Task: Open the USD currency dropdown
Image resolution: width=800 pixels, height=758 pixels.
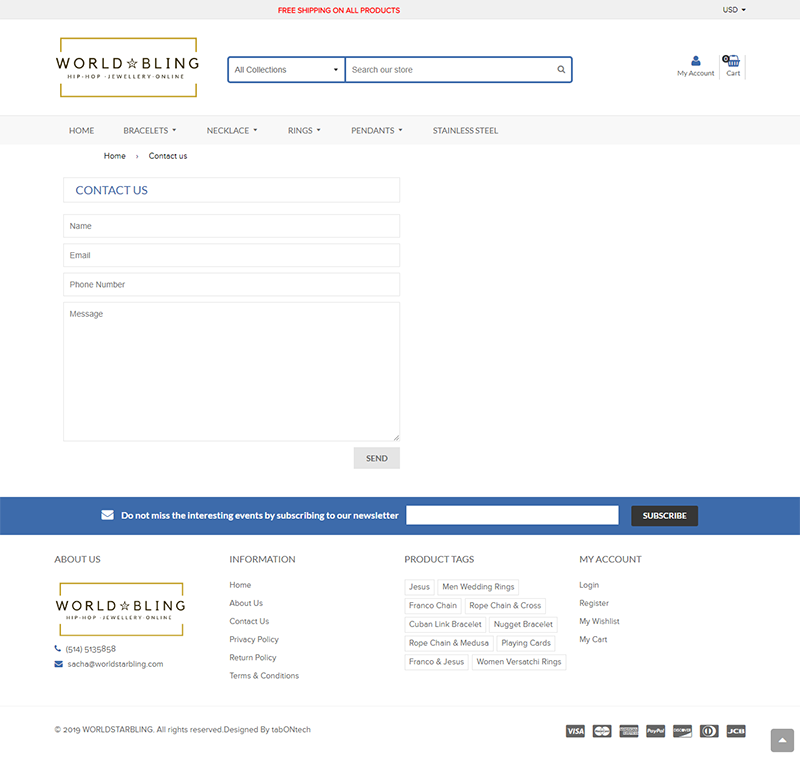Action: point(734,10)
